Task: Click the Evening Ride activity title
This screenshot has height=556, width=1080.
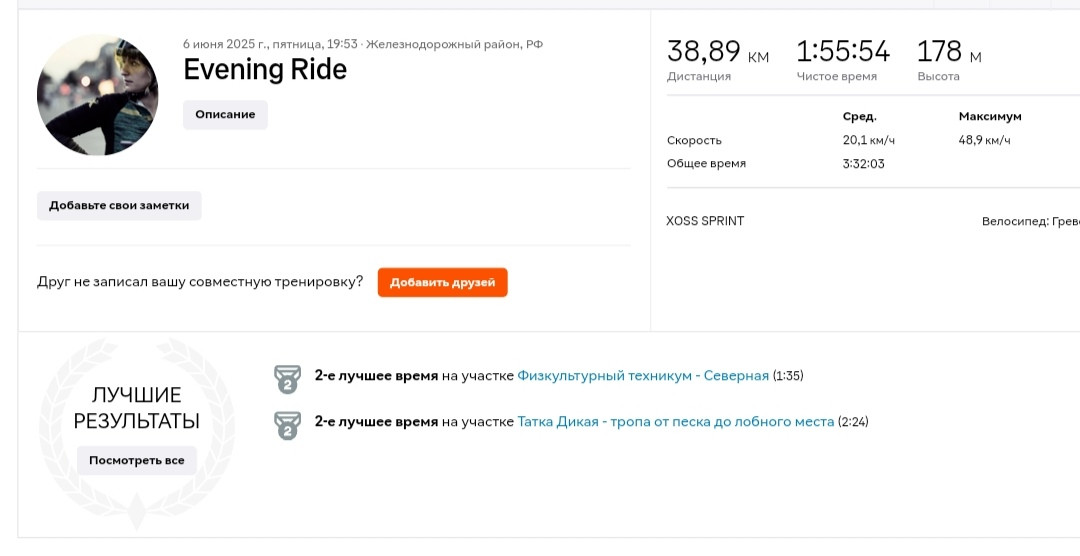Action: (265, 70)
